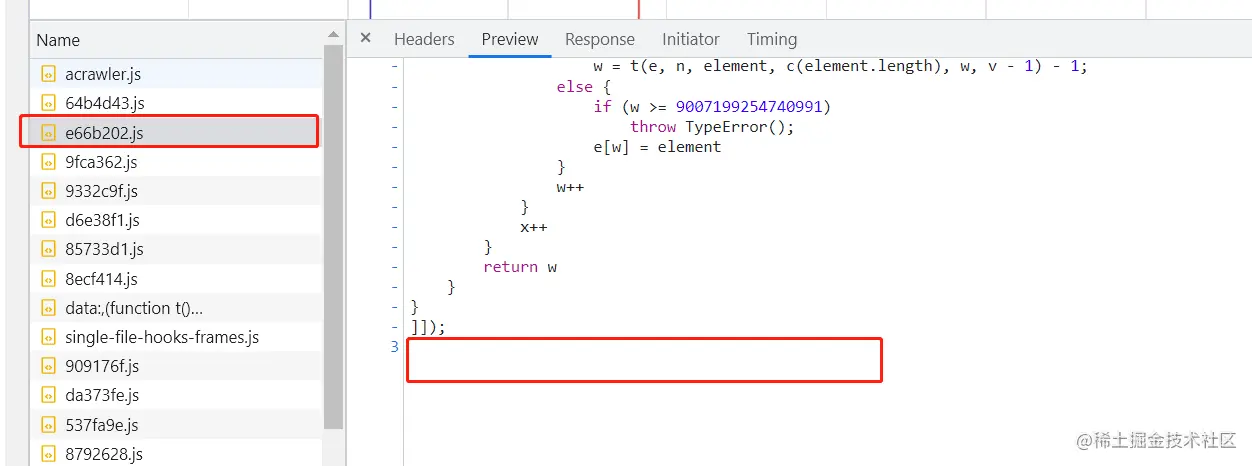Screen dimensions: 1252x466
Task: Click the e66b202.js file icon
Action: click(x=48, y=132)
